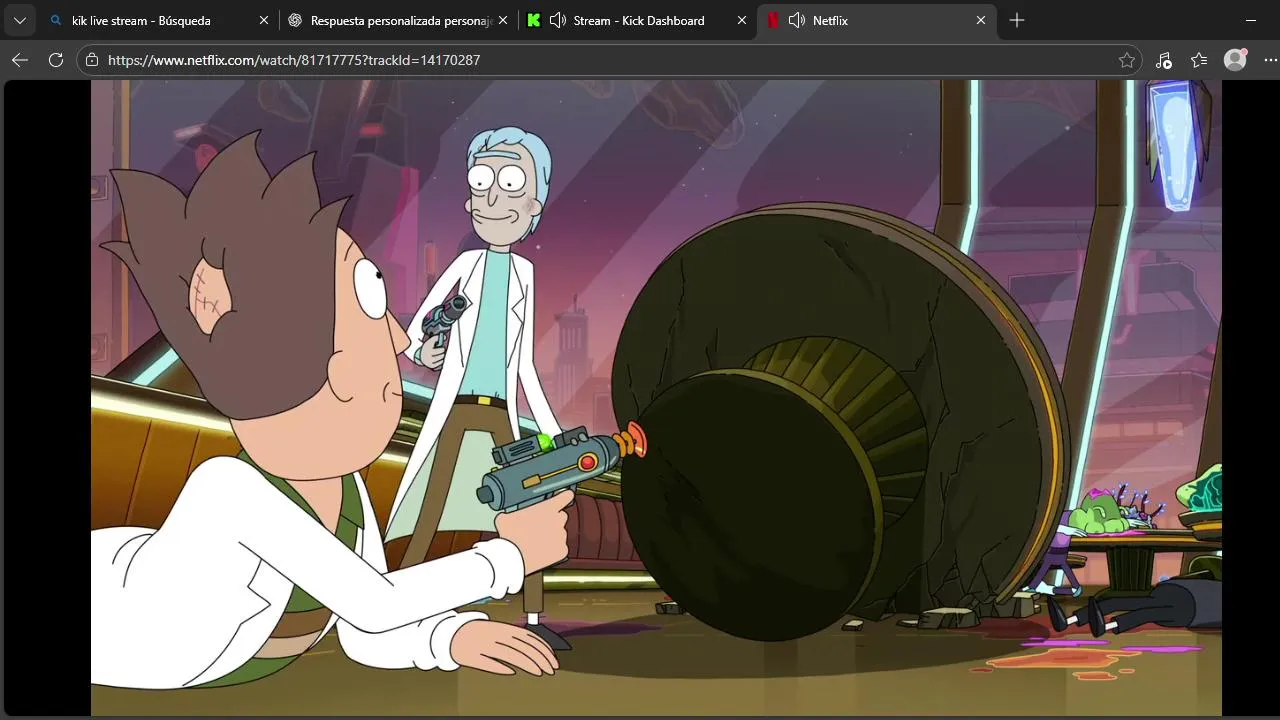The height and width of the screenshot is (720, 1280).
Task: Switch to the kik live stream Búsqueda tab
Action: [x=158, y=20]
